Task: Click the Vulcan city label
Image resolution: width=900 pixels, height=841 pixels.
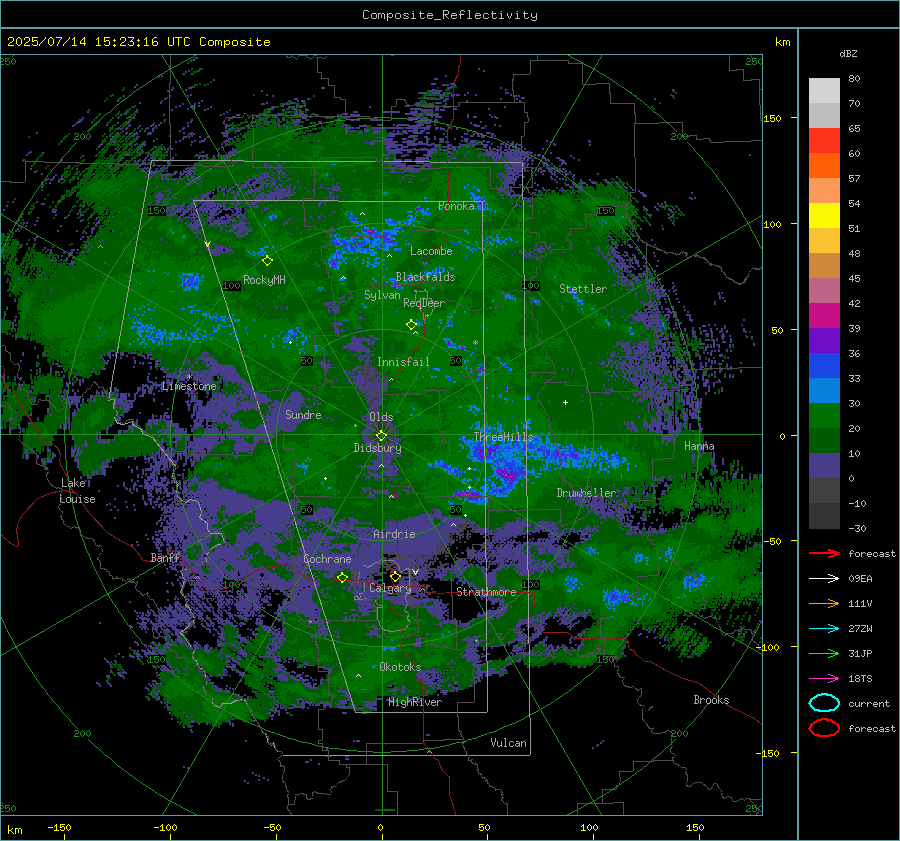Action: click(508, 743)
